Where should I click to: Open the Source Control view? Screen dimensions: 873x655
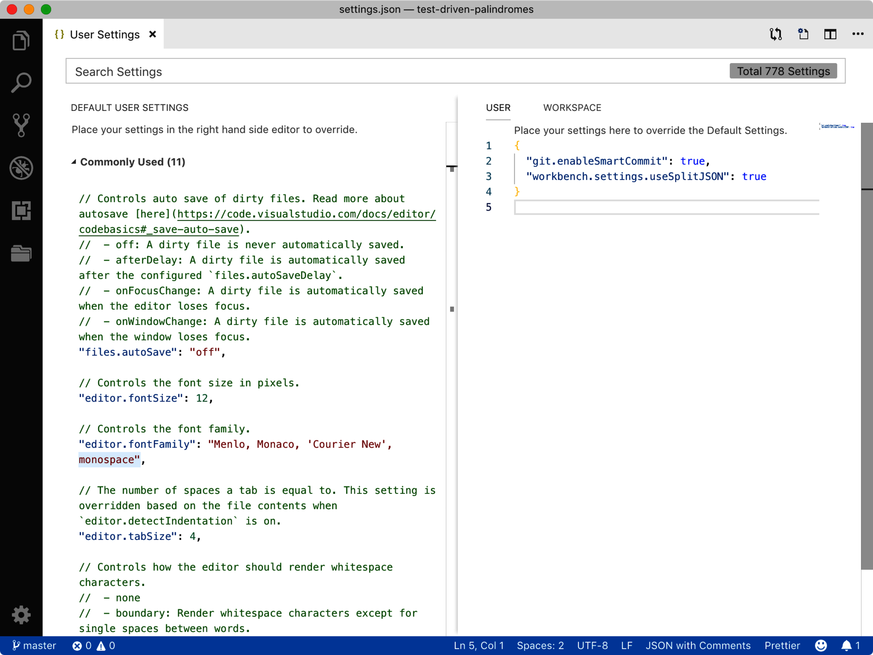point(21,124)
